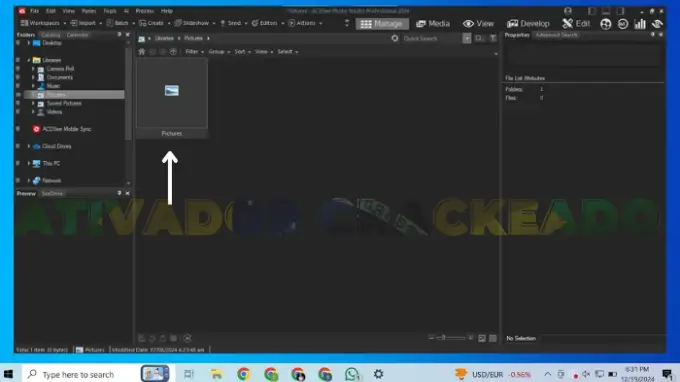Toggle Easy-Select box next to Documents
Image resolution: width=680 pixels, height=382 pixels.
click(x=18, y=77)
